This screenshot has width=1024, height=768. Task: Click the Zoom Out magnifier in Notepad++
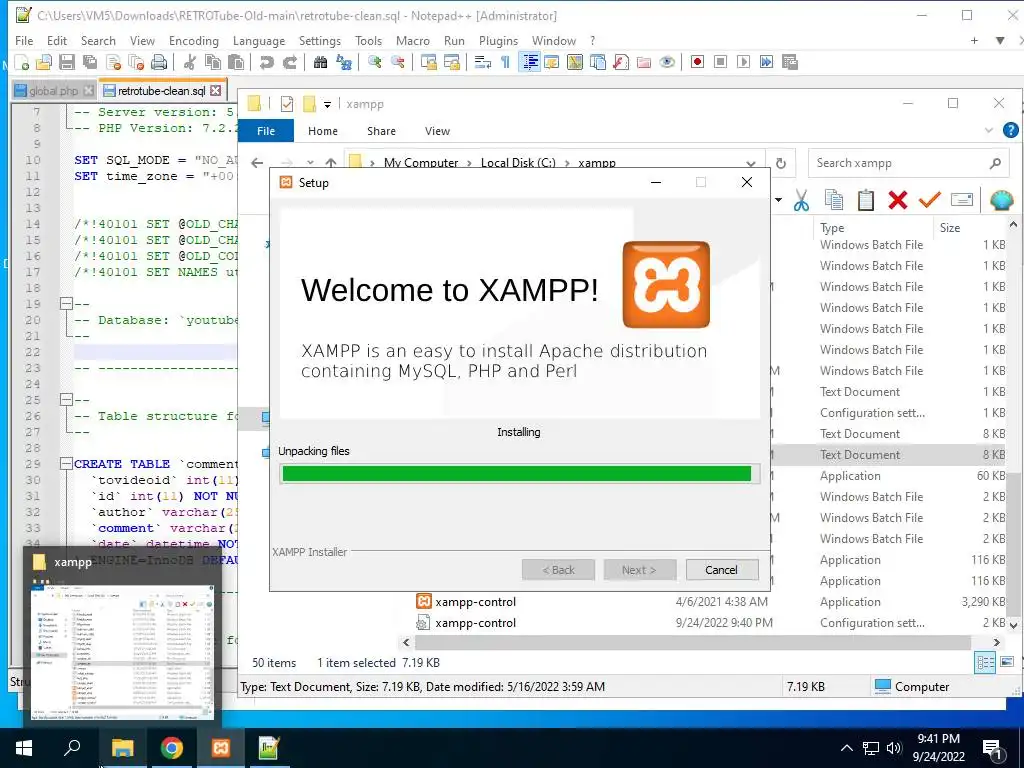tap(398, 63)
